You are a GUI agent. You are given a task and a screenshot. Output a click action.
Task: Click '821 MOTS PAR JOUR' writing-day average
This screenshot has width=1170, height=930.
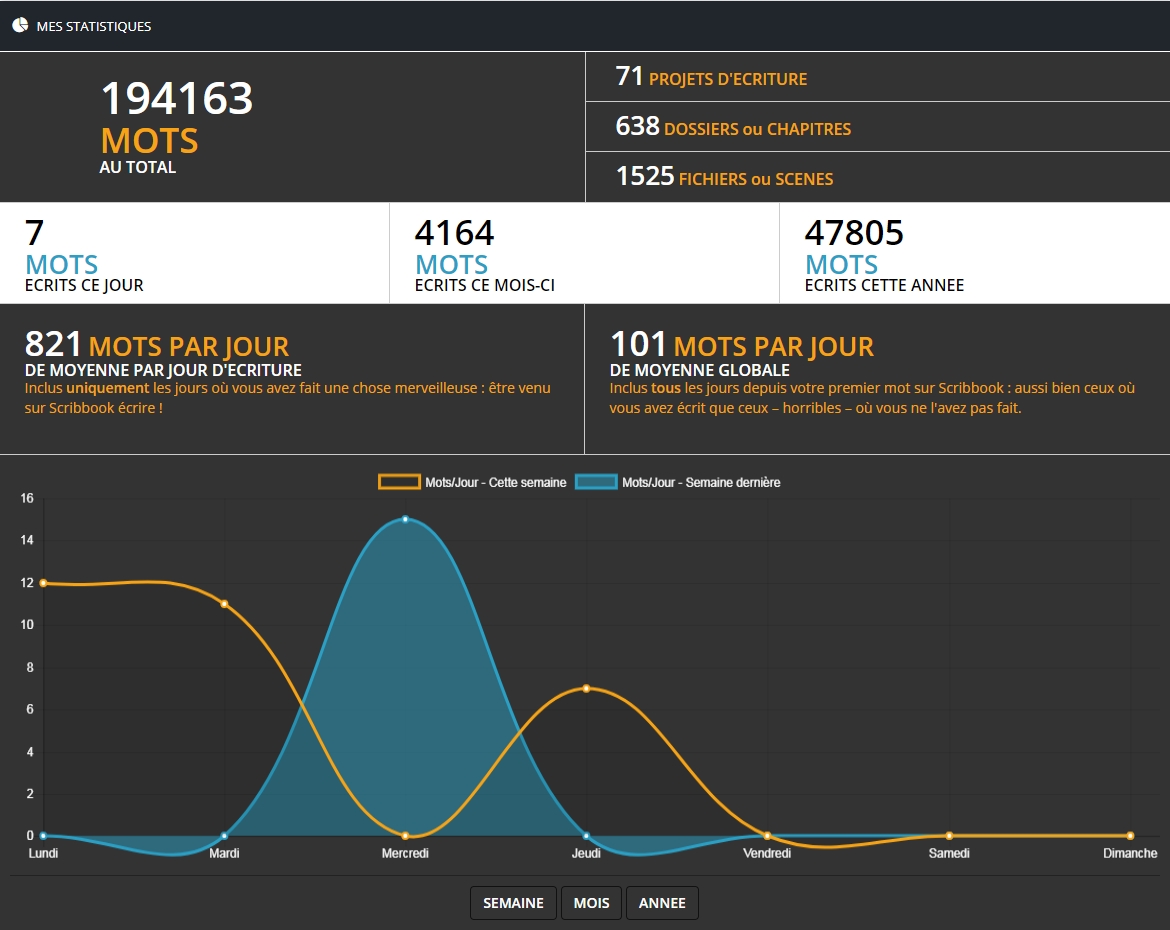coord(157,345)
